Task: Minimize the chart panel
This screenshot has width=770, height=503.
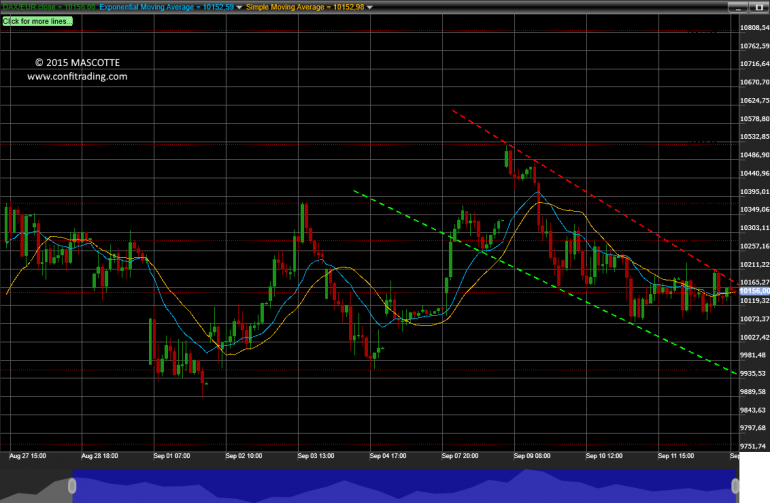Action: pos(737,7)
